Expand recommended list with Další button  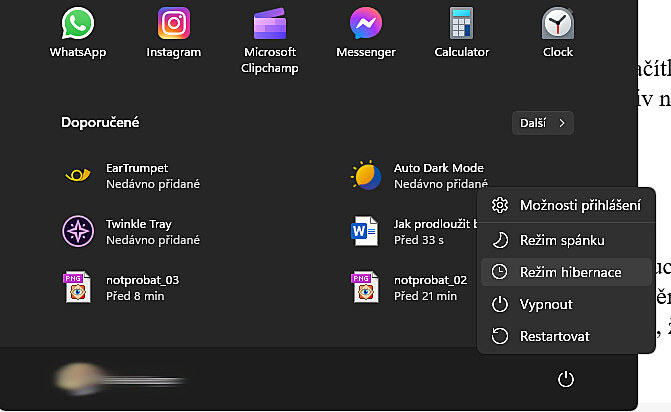coord(542,123)
